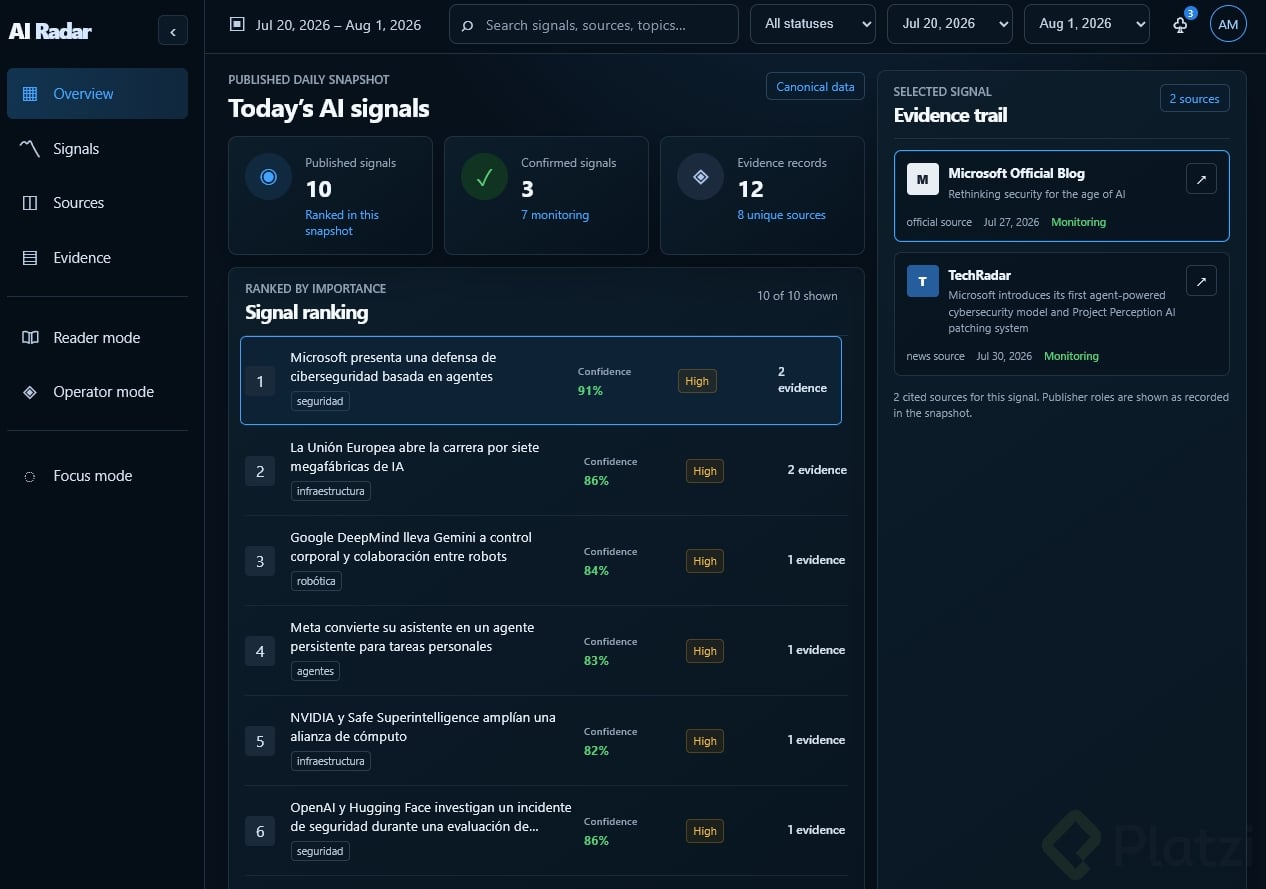The image size is (1266, 889).
Task: Open TechRadar external link arrow
Action: pyautogui.click(x=1201, y=281)
